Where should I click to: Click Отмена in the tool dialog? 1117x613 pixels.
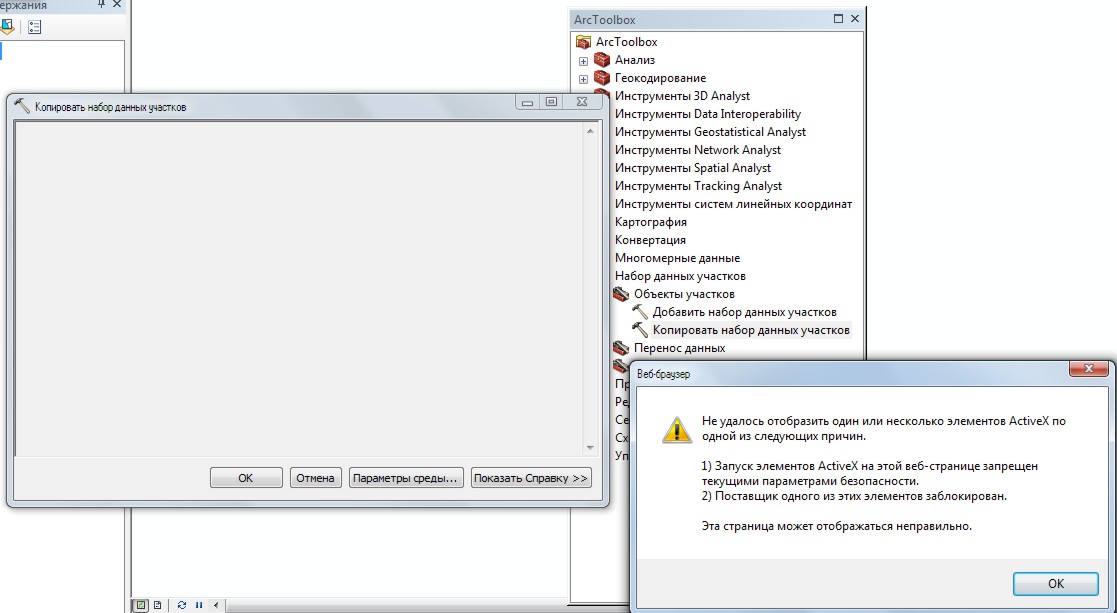pos(316,478)
